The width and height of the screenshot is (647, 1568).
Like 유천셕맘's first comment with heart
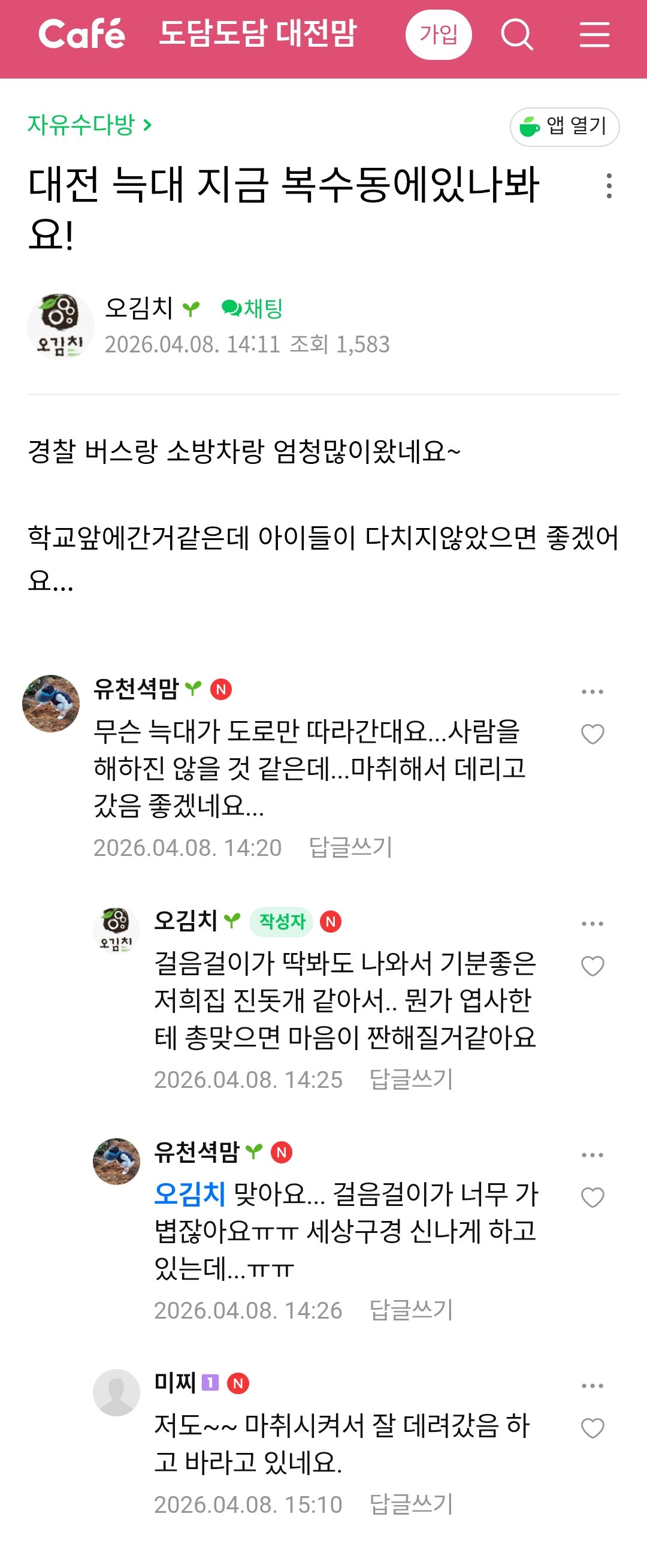point(592,734)
